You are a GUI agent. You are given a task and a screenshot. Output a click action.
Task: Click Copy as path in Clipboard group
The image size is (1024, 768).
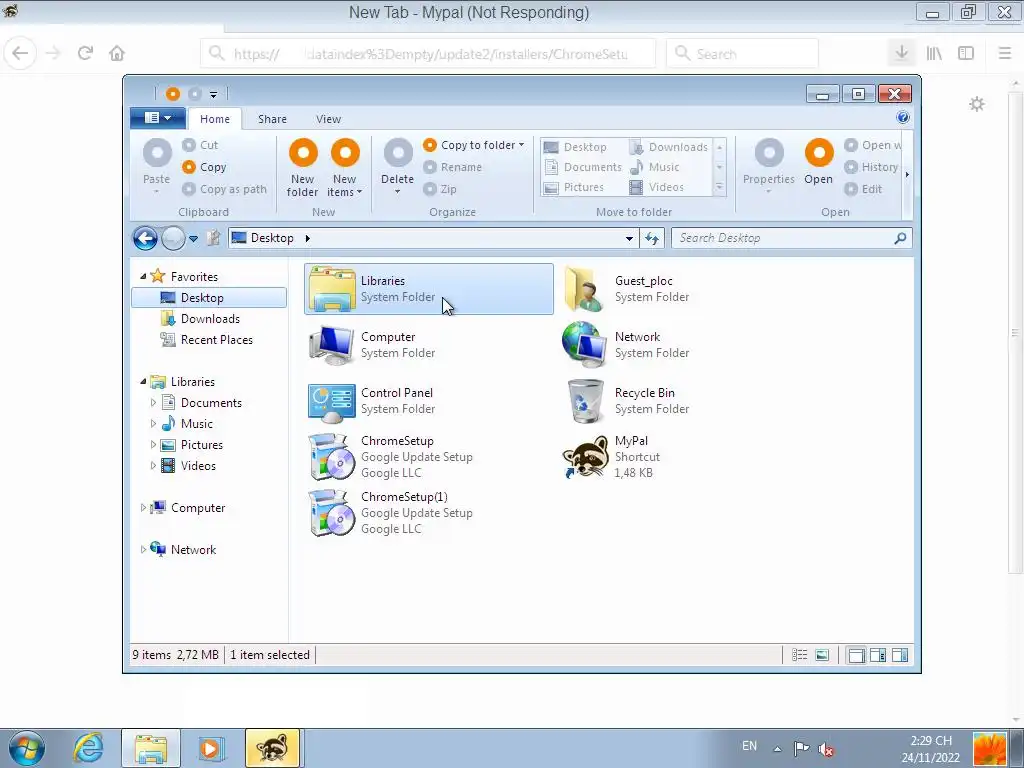(225, 189)
